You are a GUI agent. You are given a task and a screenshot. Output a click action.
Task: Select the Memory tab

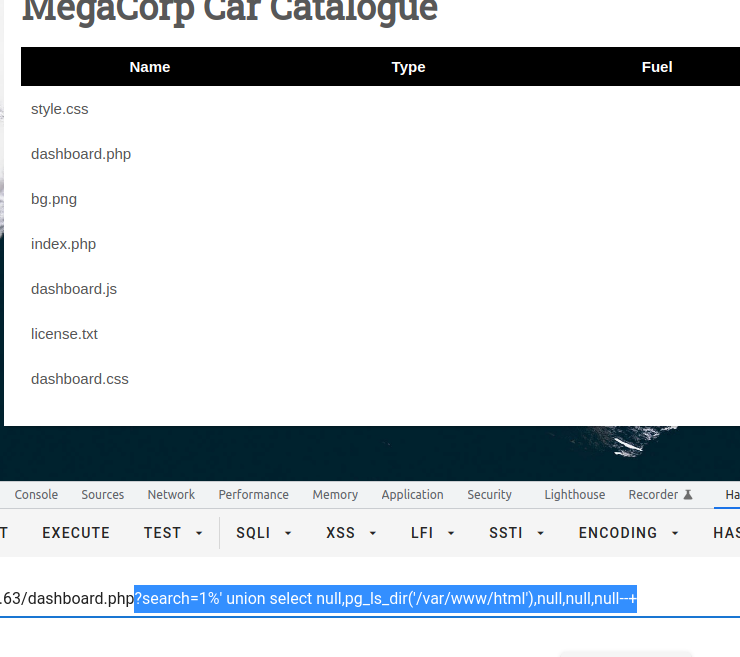335,495
